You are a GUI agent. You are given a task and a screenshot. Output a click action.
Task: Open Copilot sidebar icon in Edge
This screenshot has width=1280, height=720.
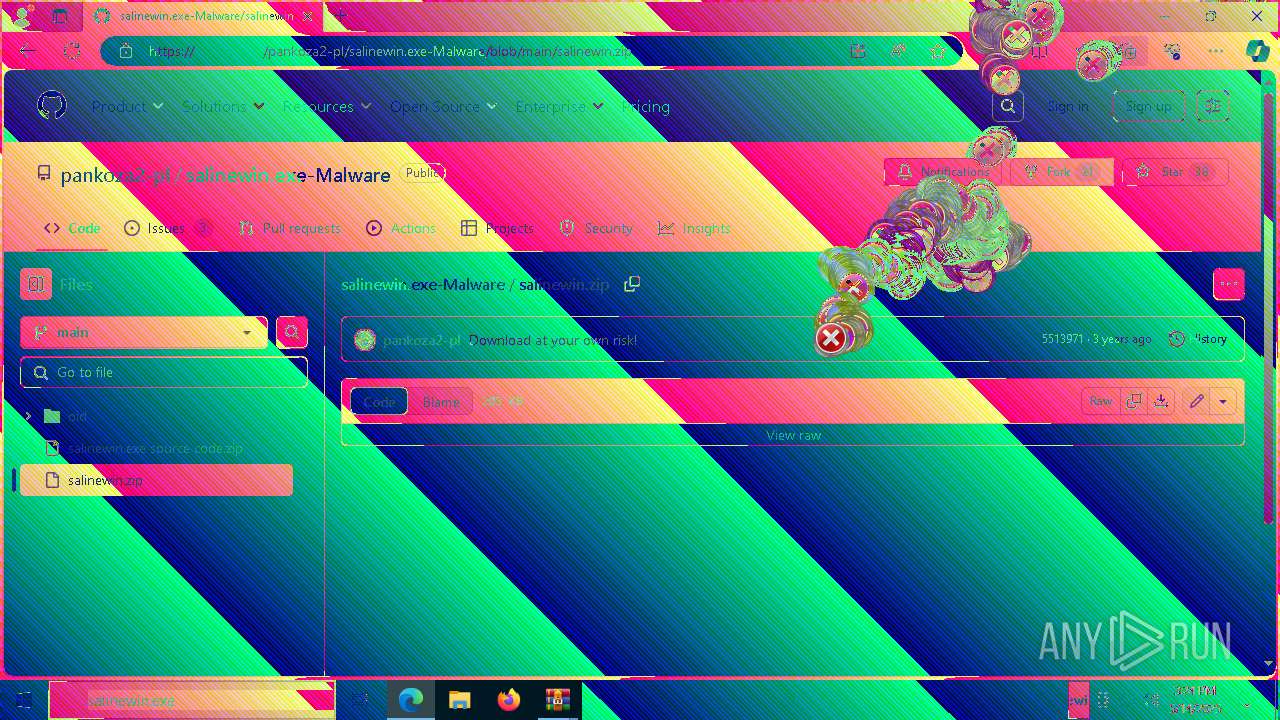(x=1257, y=51)
